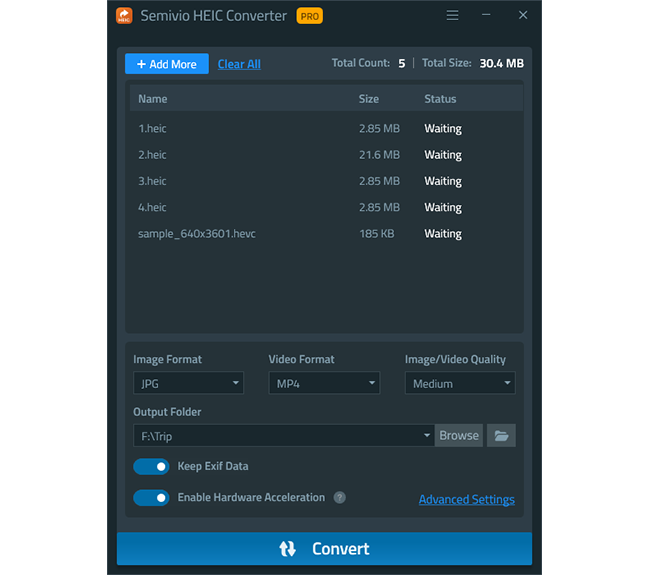Minimize the converter window

[x=486, y=15]
